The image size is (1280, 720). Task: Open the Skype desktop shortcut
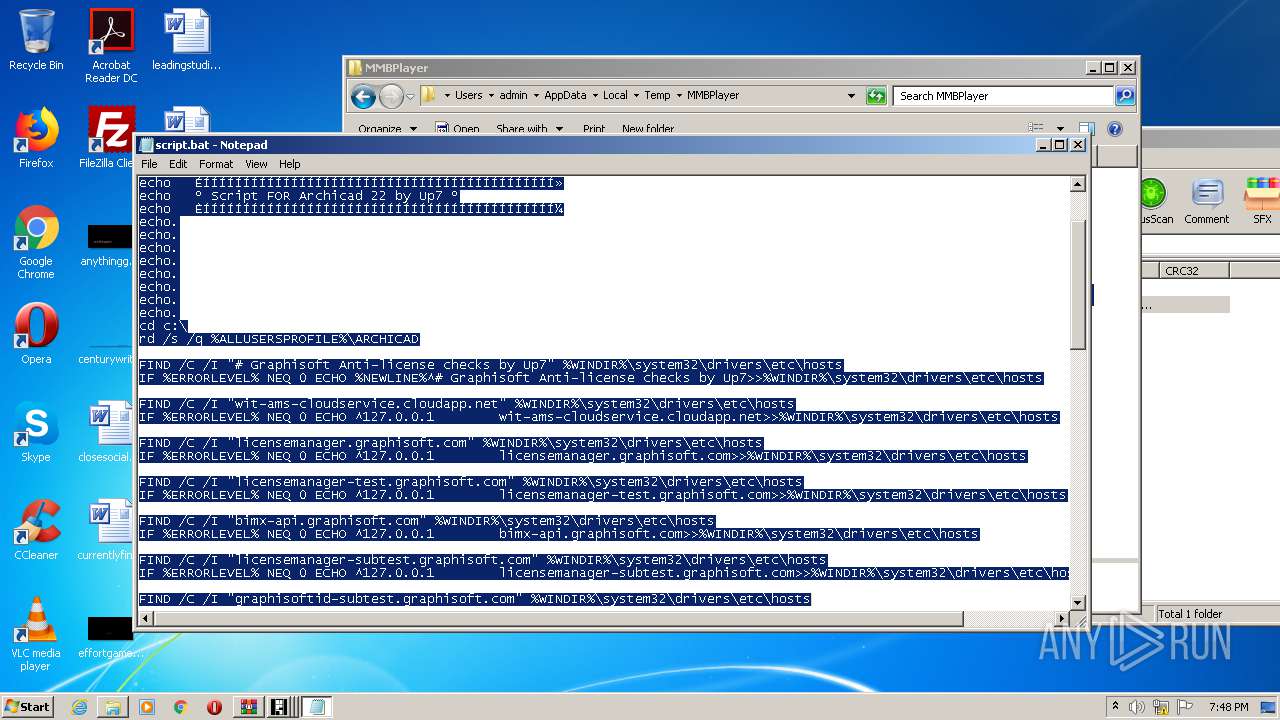36,432
